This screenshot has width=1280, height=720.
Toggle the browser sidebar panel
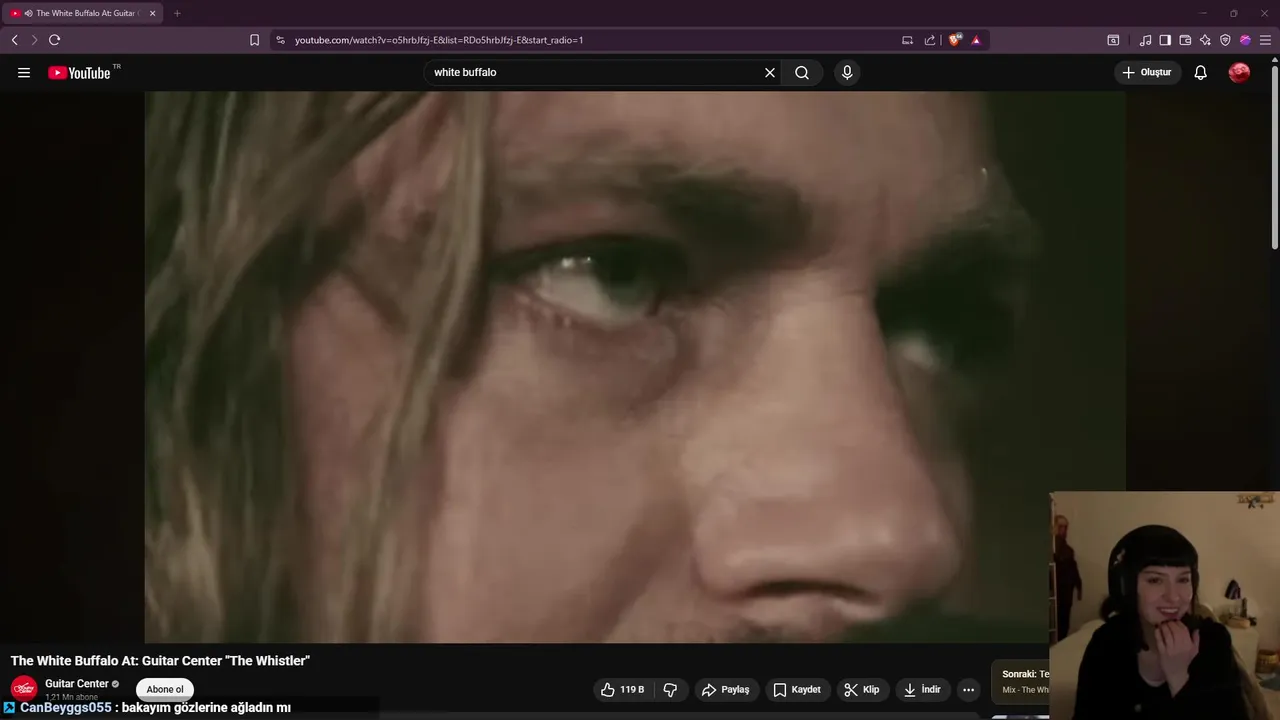[x=1165, y=40]
